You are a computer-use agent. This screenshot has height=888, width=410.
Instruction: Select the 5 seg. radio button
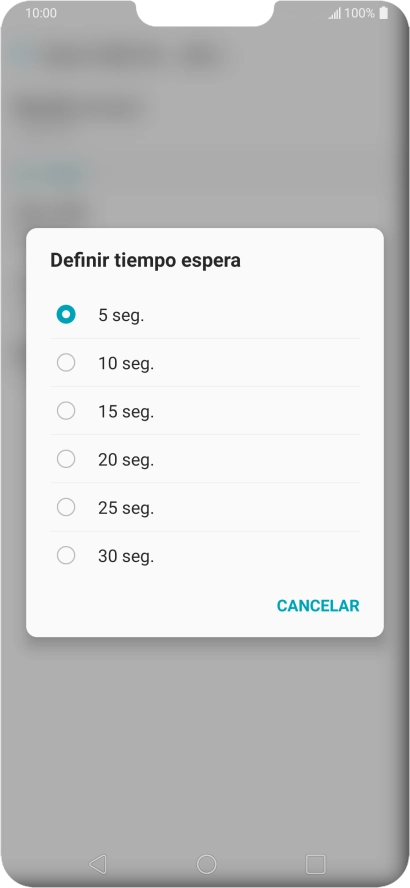pos(66,314)
